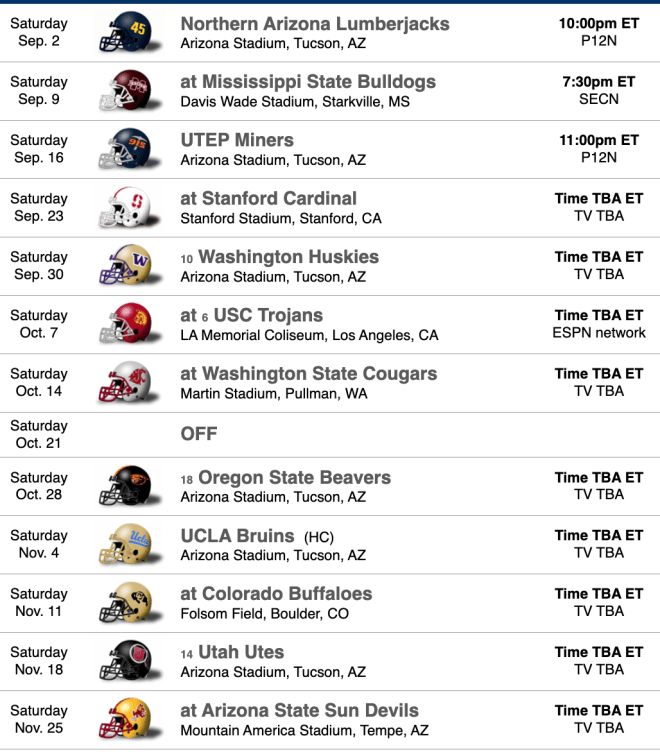Screen dimensions: 660x752
Task: Click the Mississippi State Bulldogs maroon helmet
Action: click(x=129, y=91)
